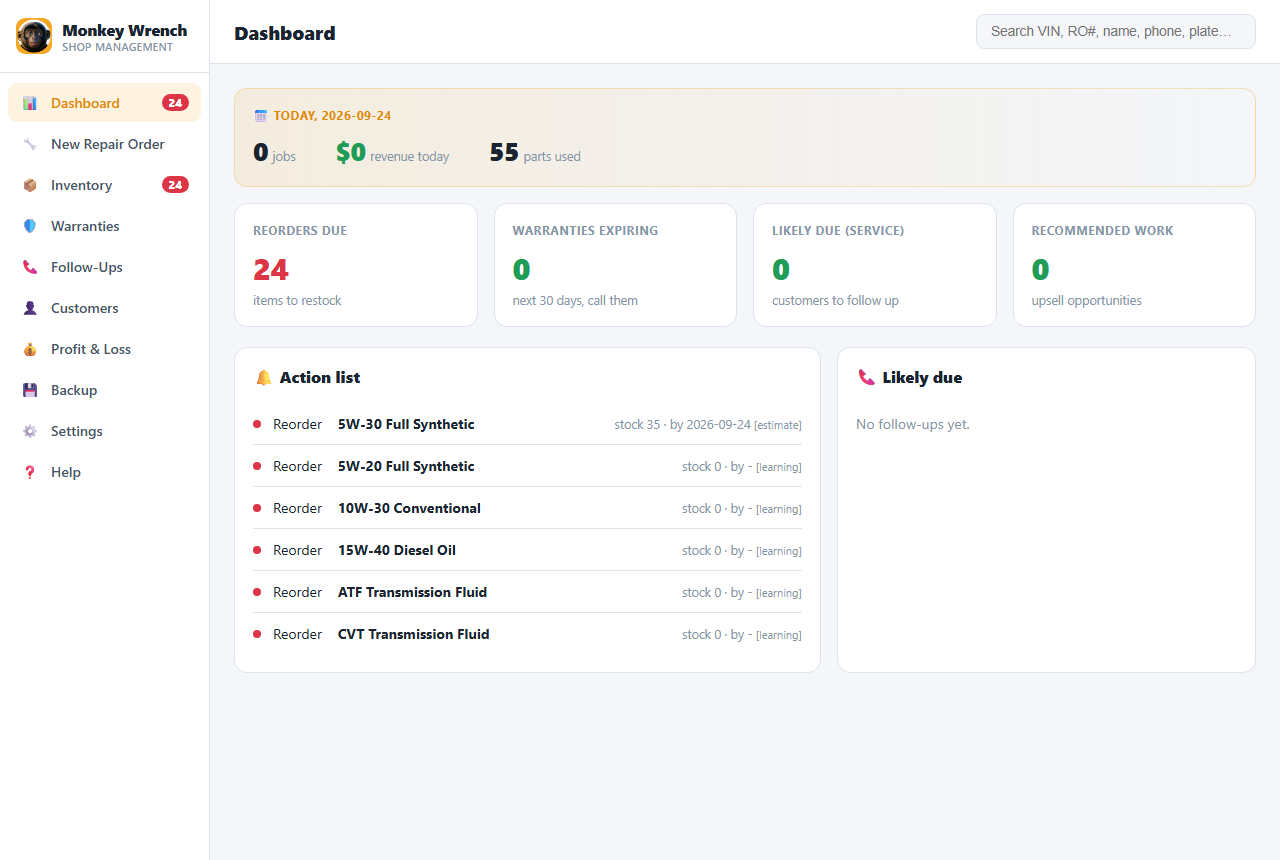Click the New Repair Order wrench icon
Viewport: 1280px width, 860px height.
point(30,144)
